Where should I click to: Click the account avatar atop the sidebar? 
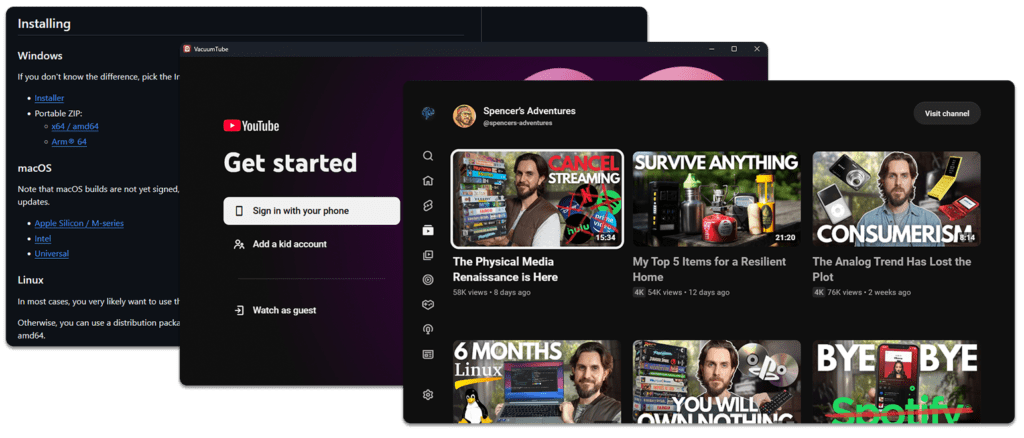[428, 113]
